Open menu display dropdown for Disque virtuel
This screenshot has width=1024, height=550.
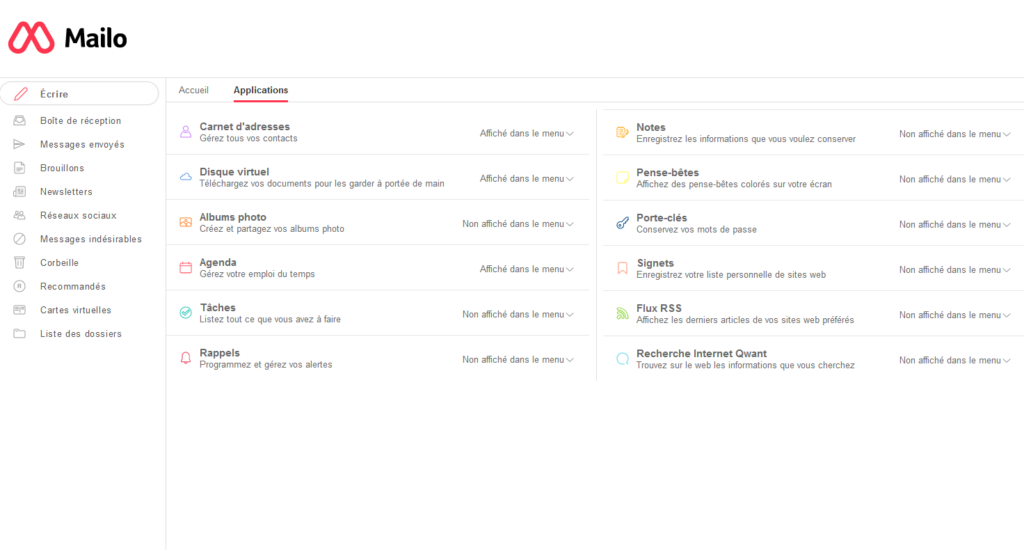pyautogui.click(x=526, y=178)
